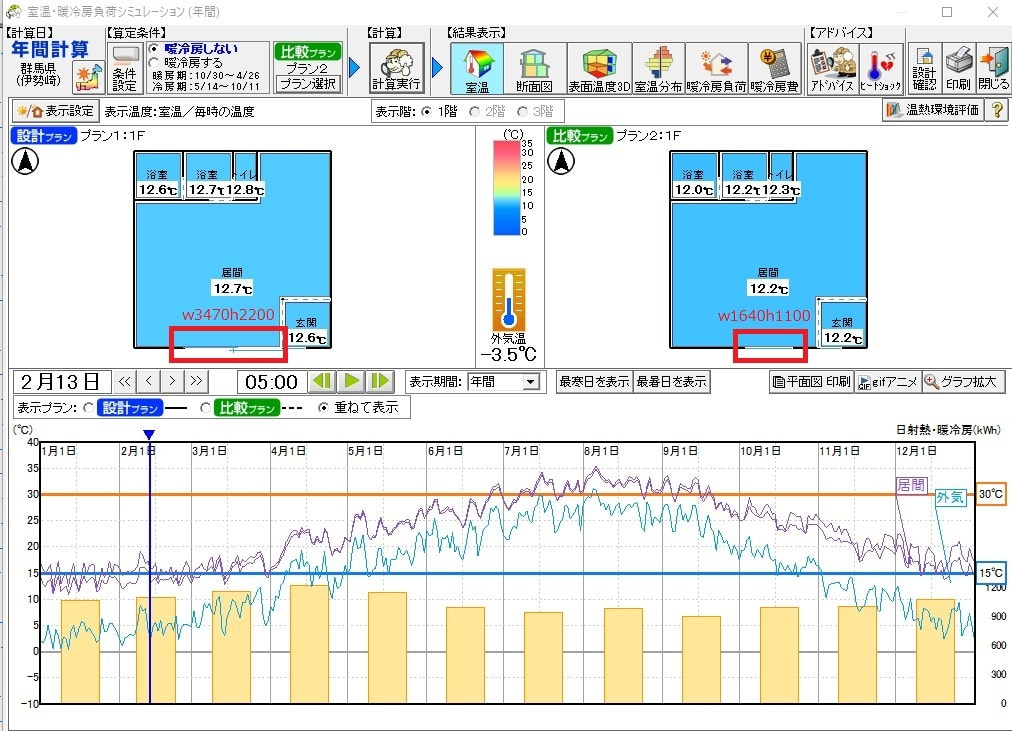Open 表示設定 display settings

(x=56, y=111)
